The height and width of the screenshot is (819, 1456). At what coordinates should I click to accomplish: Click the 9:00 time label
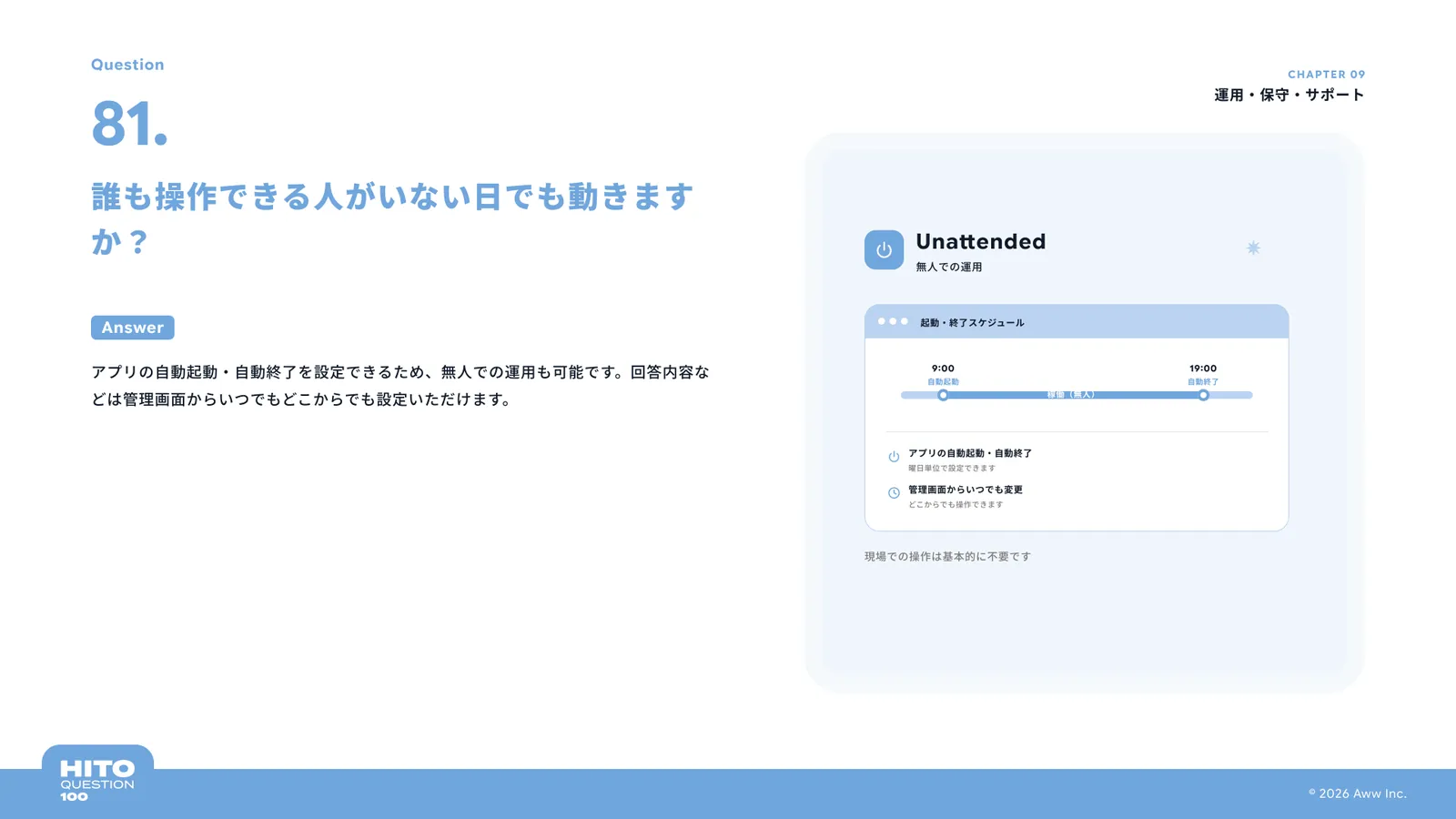[x=943, y=369]
